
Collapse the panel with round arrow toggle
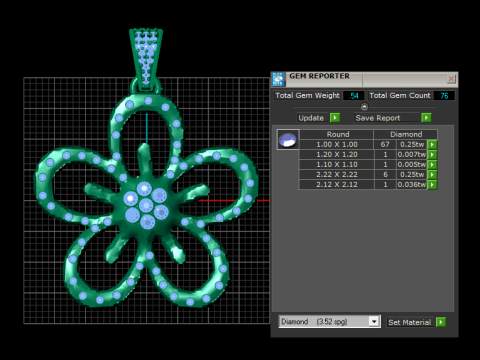pyautogui.click(x=364, y=107)
